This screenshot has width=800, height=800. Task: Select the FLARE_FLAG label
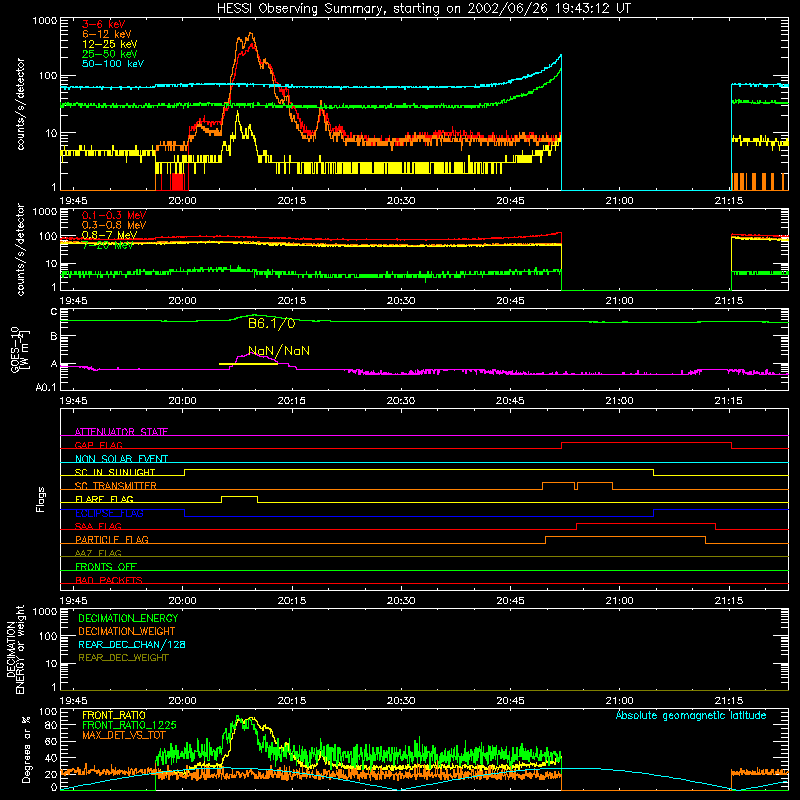[x=104, y=499]
